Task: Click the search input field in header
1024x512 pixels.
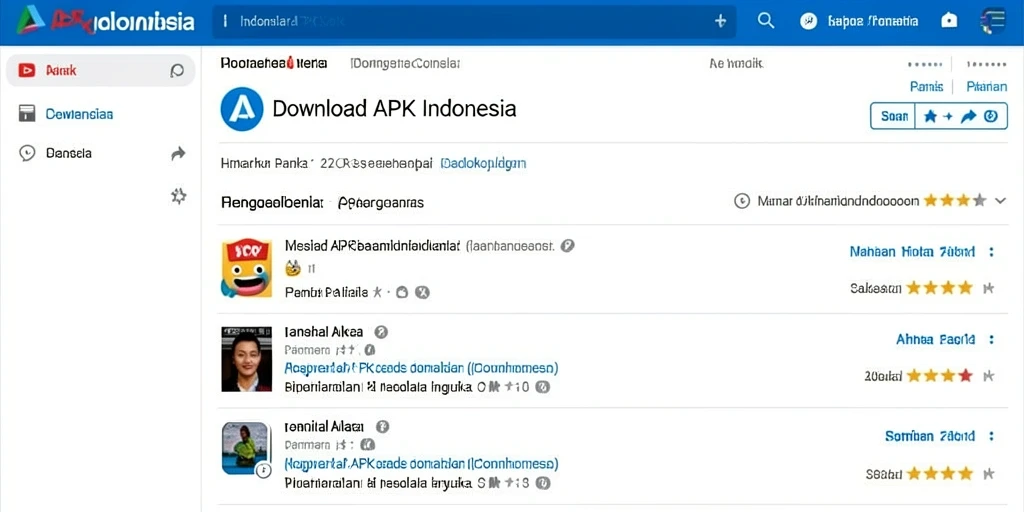Action: 474,22
